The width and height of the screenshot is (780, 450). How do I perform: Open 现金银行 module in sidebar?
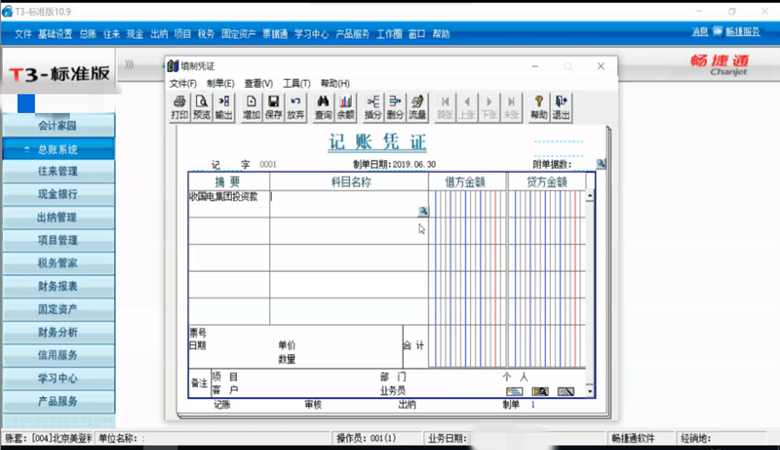(58, 194)
